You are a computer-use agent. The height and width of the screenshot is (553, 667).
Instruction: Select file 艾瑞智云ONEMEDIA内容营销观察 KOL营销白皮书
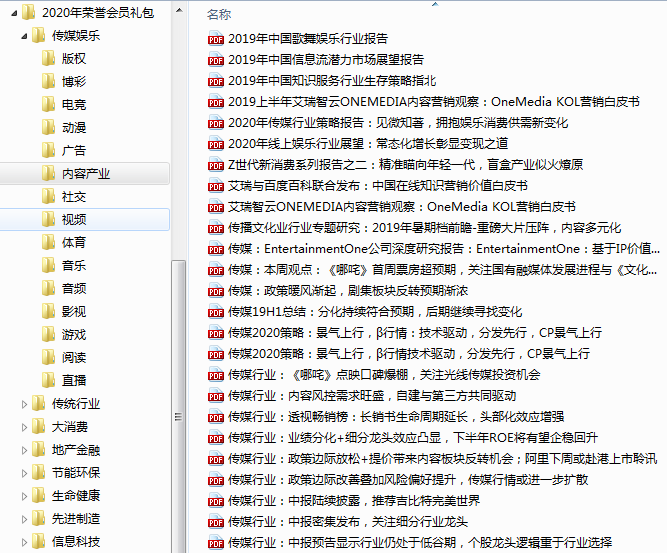coord(402,207)
